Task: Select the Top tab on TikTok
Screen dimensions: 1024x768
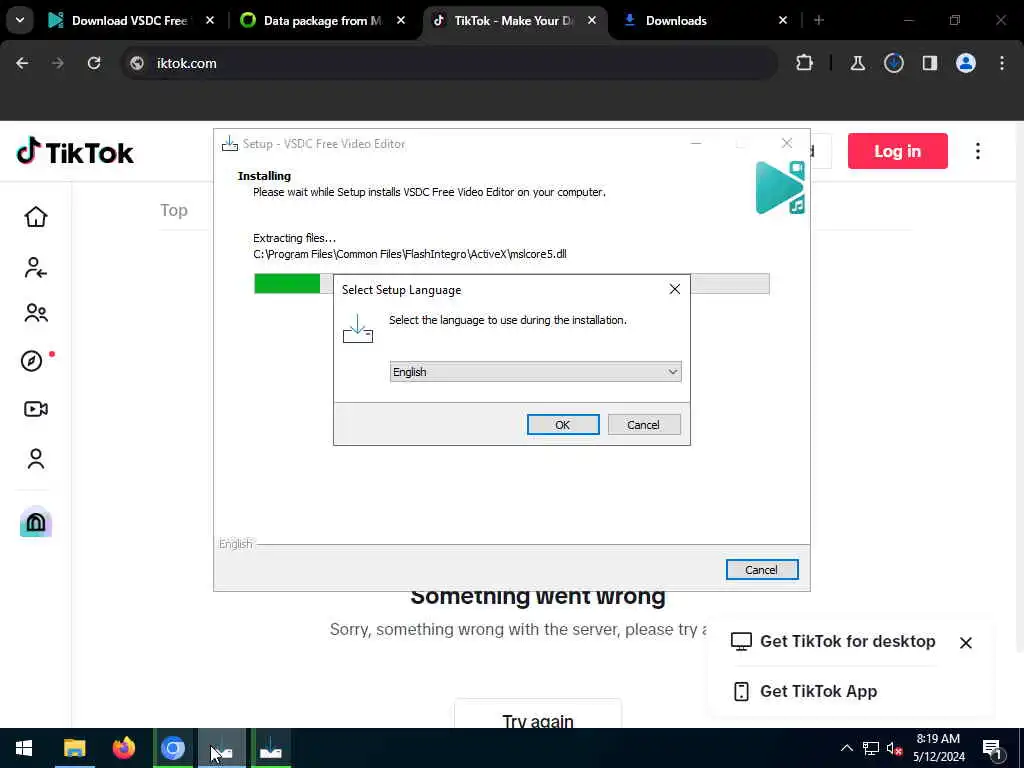Action: tap(174, 210)
